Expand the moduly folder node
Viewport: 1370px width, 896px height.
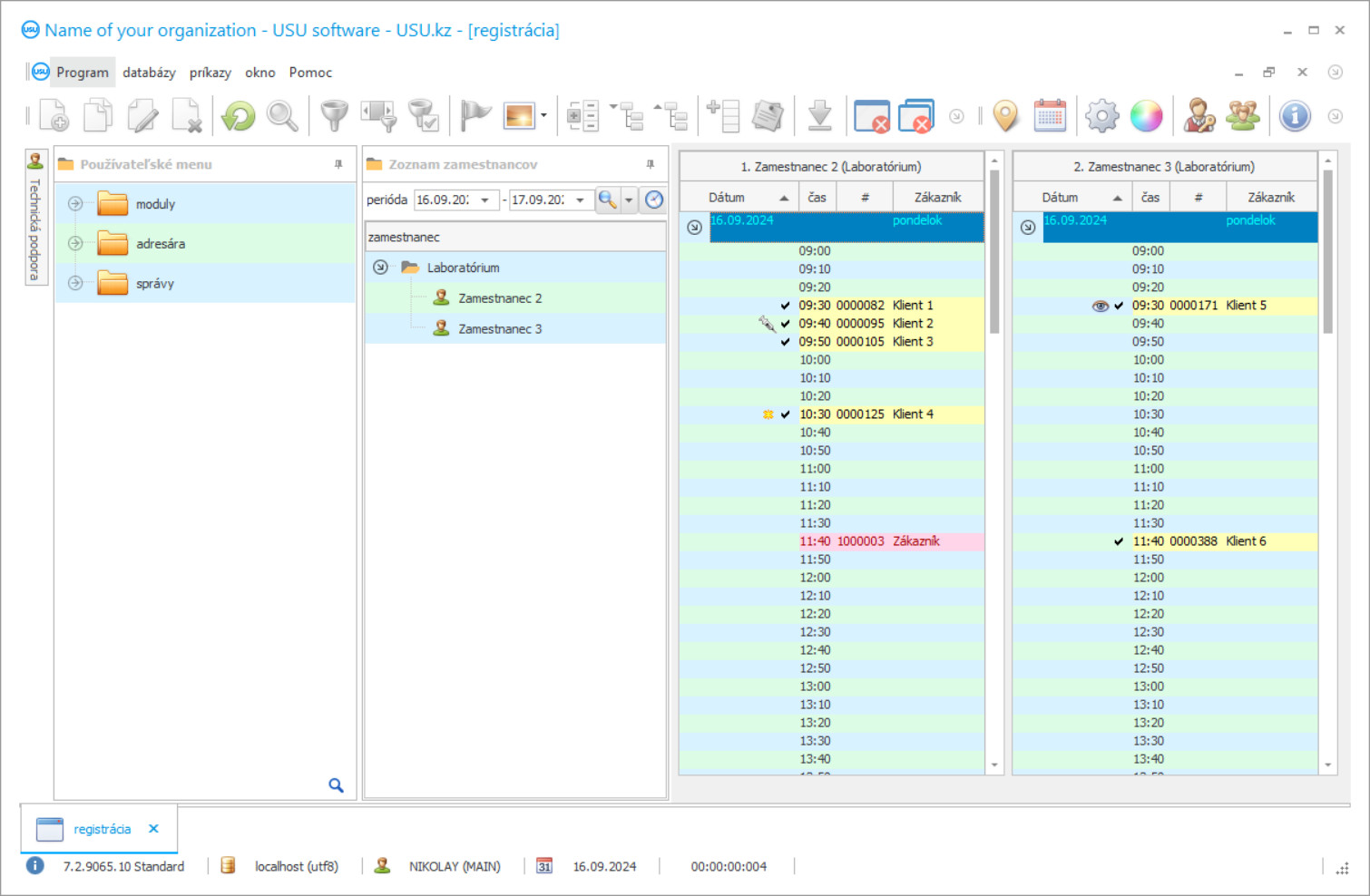coord(75,204)
